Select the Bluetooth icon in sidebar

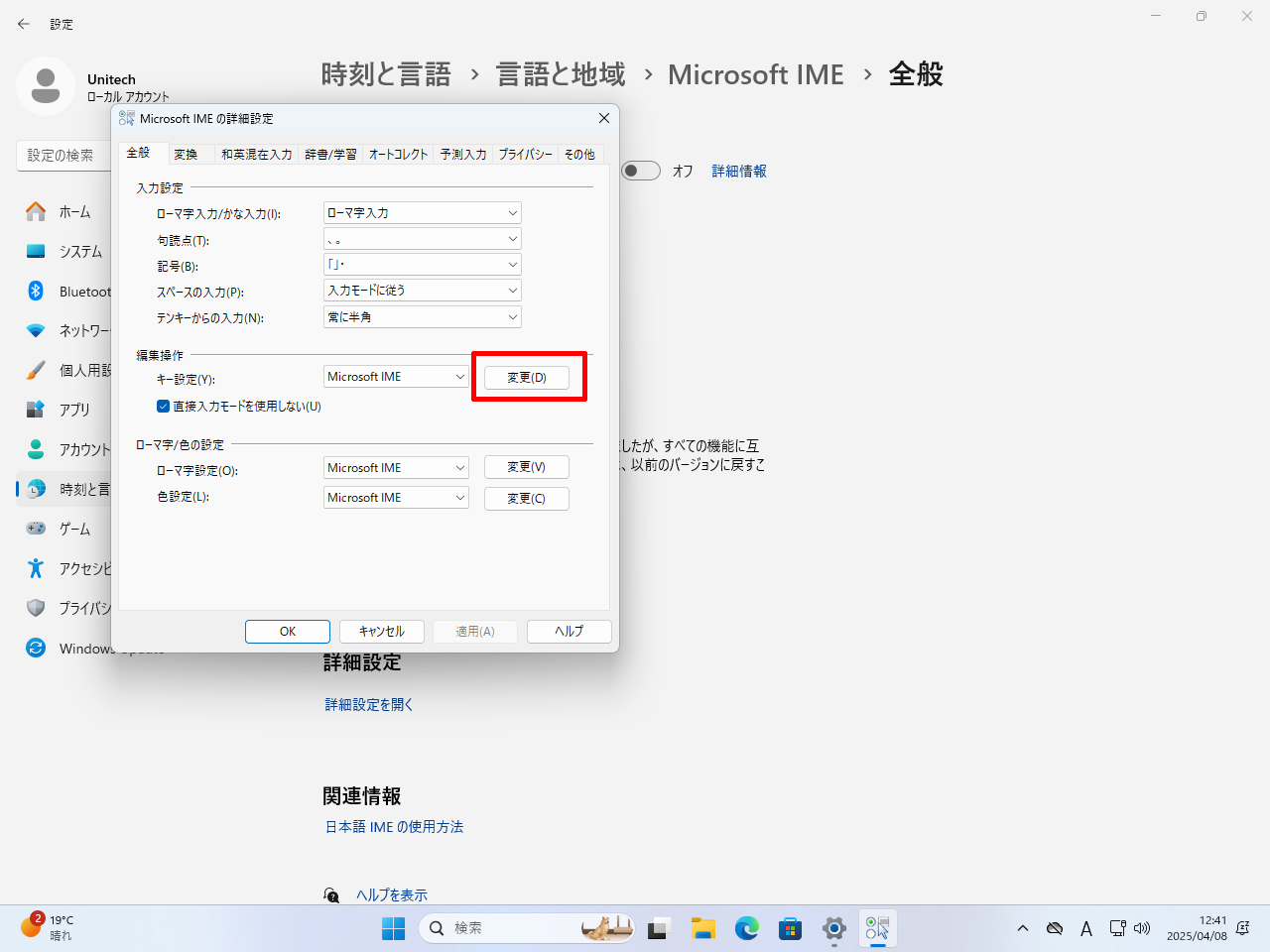tap(36, 291)
